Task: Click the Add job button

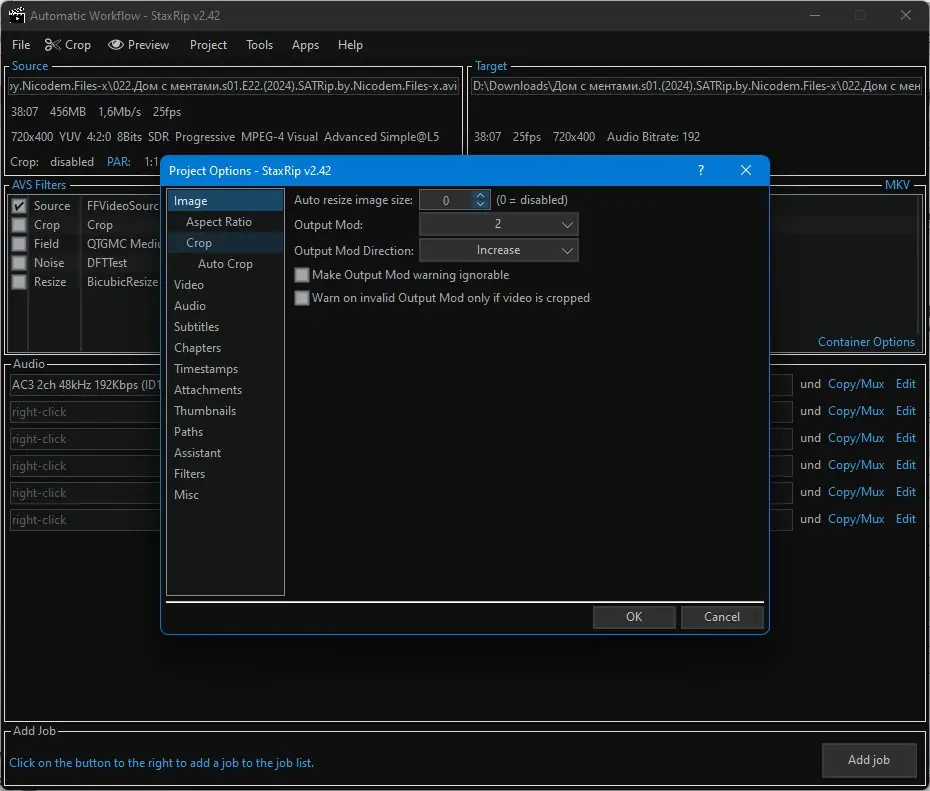Action: click(x=868, y=760)
